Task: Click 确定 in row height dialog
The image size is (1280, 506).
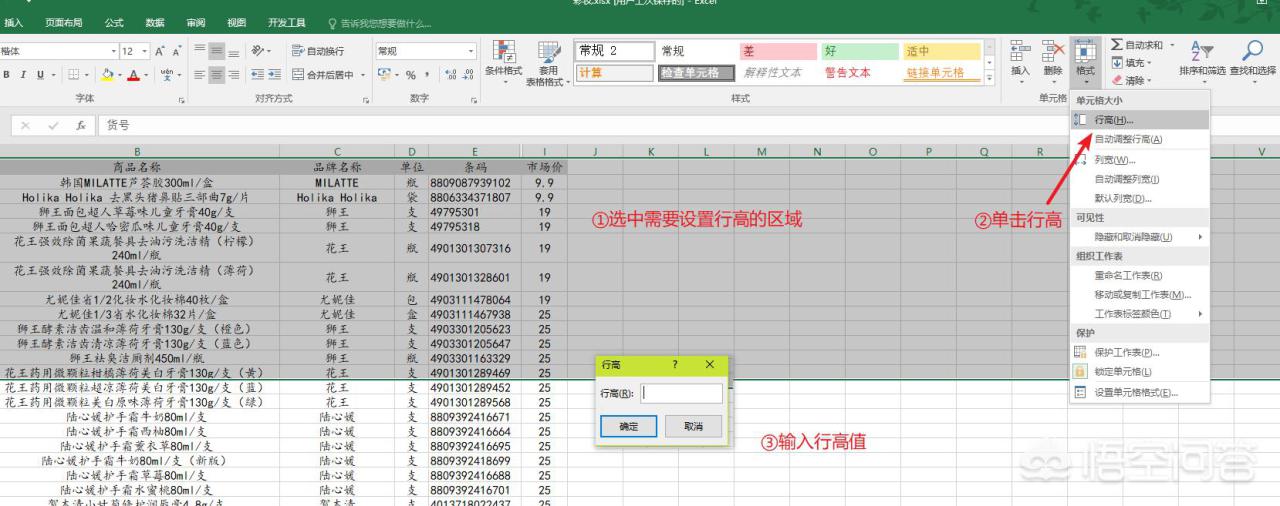Action: (628, 426)
